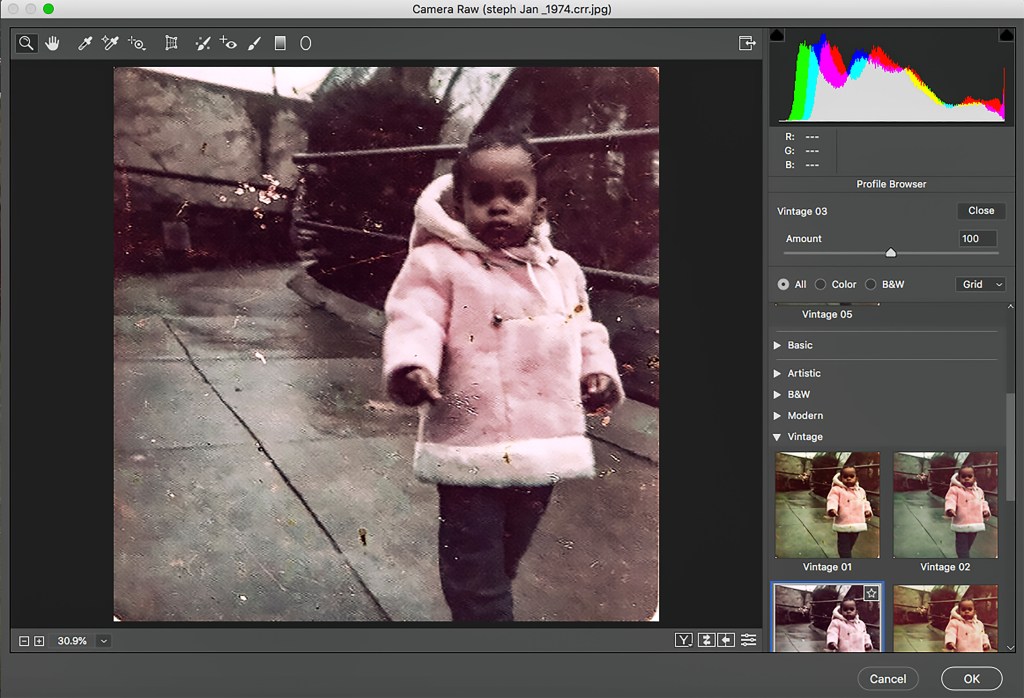Show only B&W profiles

[870, 284]
